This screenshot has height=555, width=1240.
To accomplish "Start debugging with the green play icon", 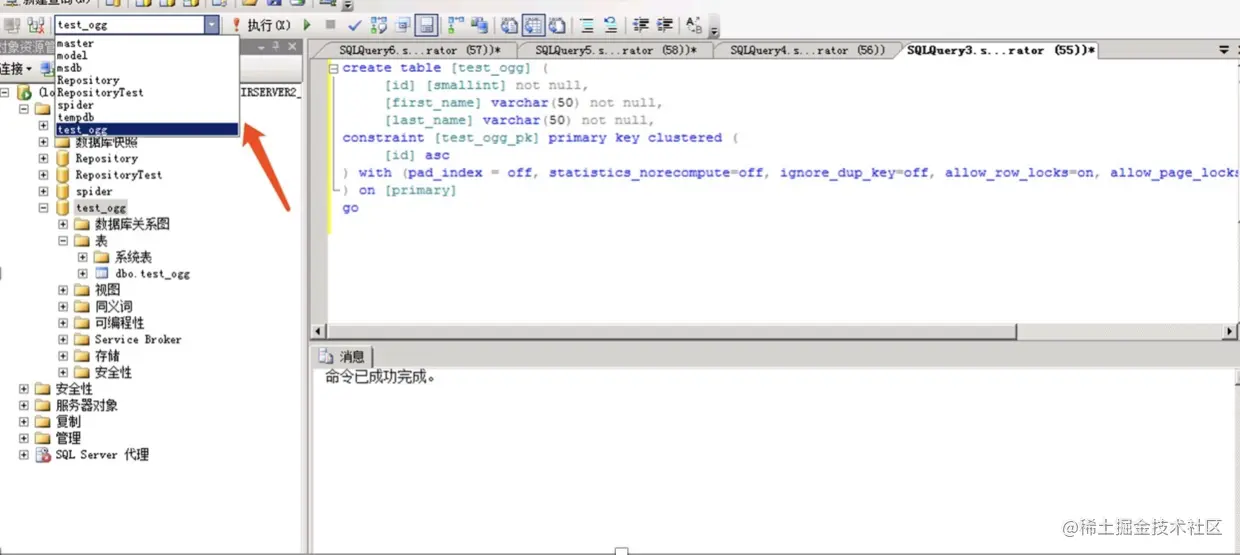I will point(306,25).
